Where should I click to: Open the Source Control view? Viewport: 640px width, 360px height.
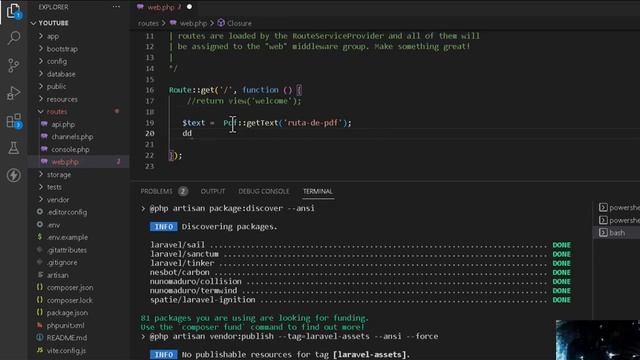coord(13,65)
